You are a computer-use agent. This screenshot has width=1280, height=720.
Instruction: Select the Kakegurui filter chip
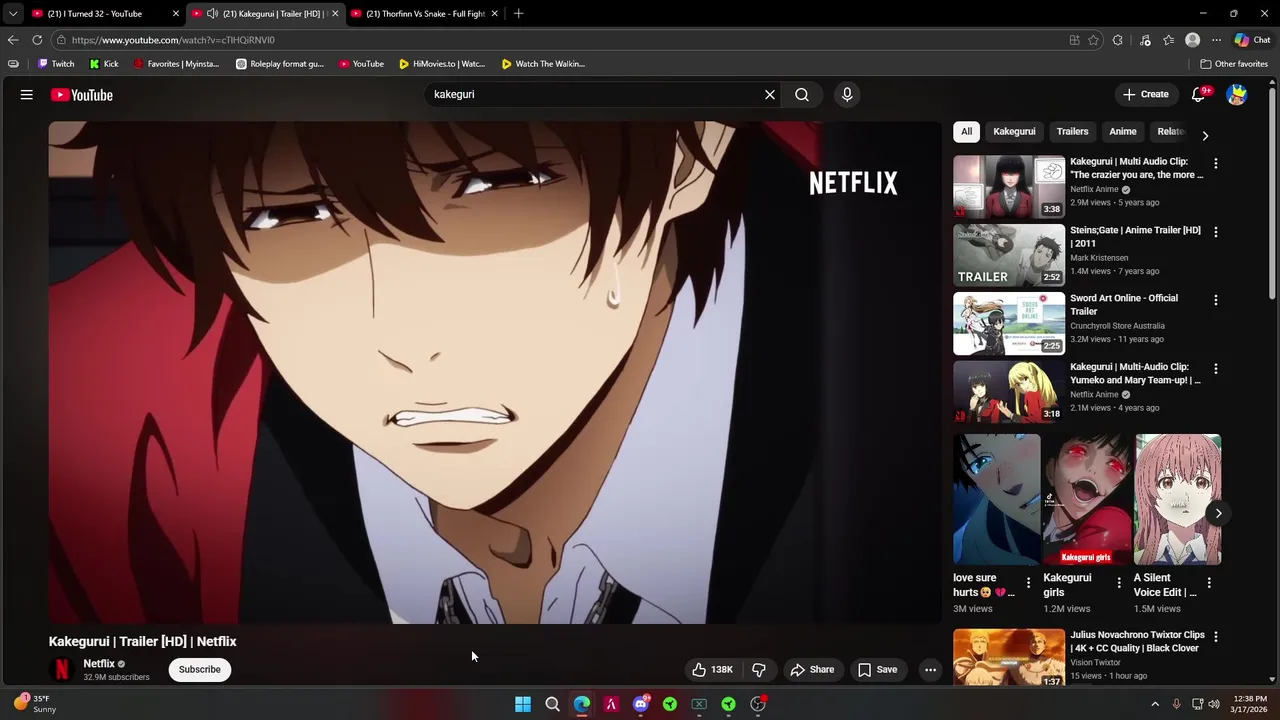[1014, 131]
